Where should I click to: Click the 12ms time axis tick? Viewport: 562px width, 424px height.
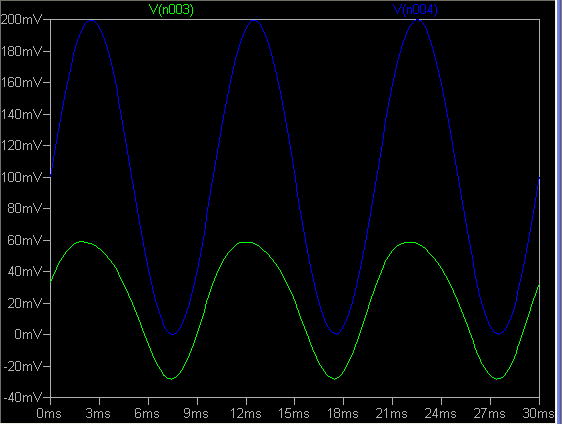246,400
